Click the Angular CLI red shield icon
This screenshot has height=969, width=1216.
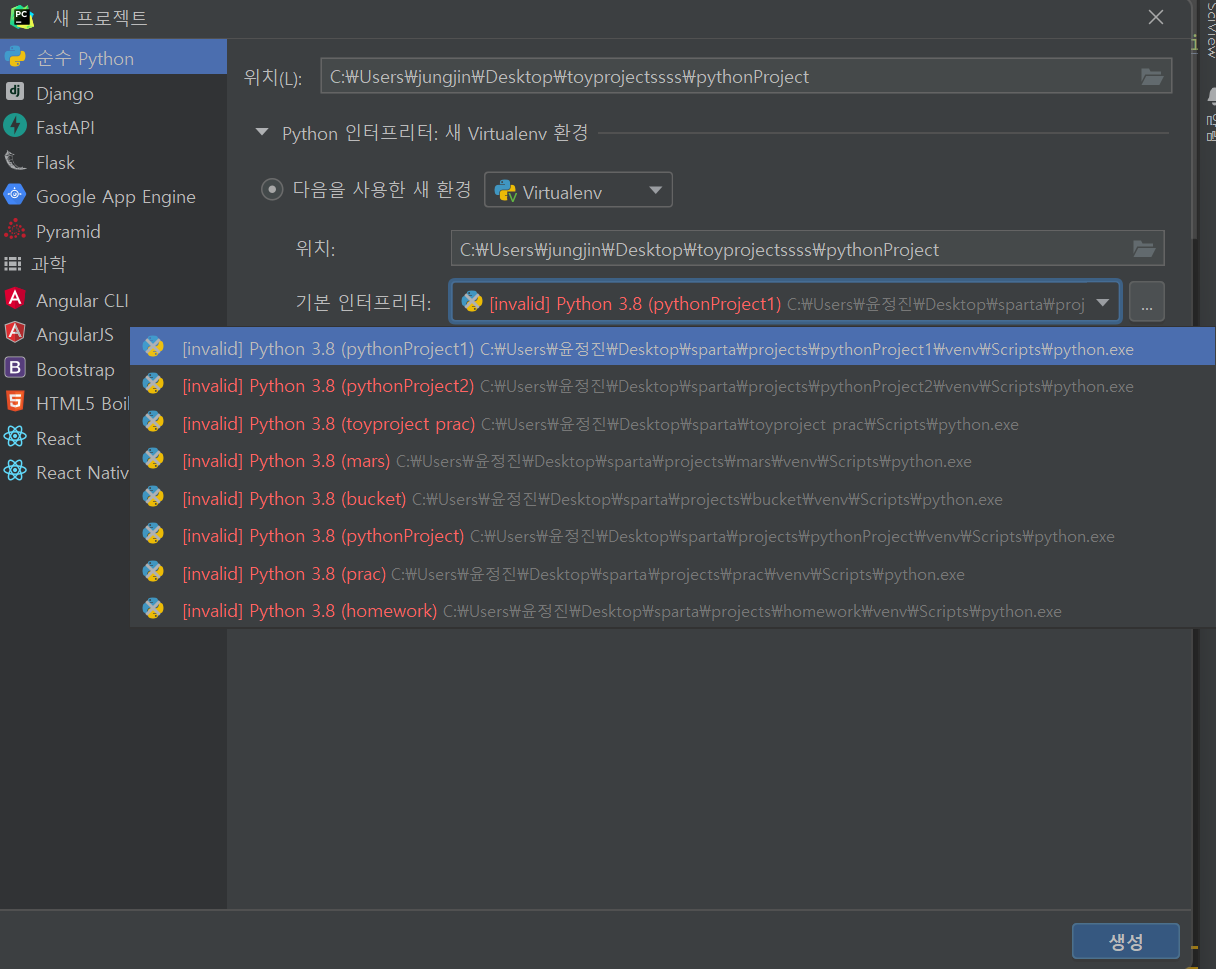coord(14,298)
